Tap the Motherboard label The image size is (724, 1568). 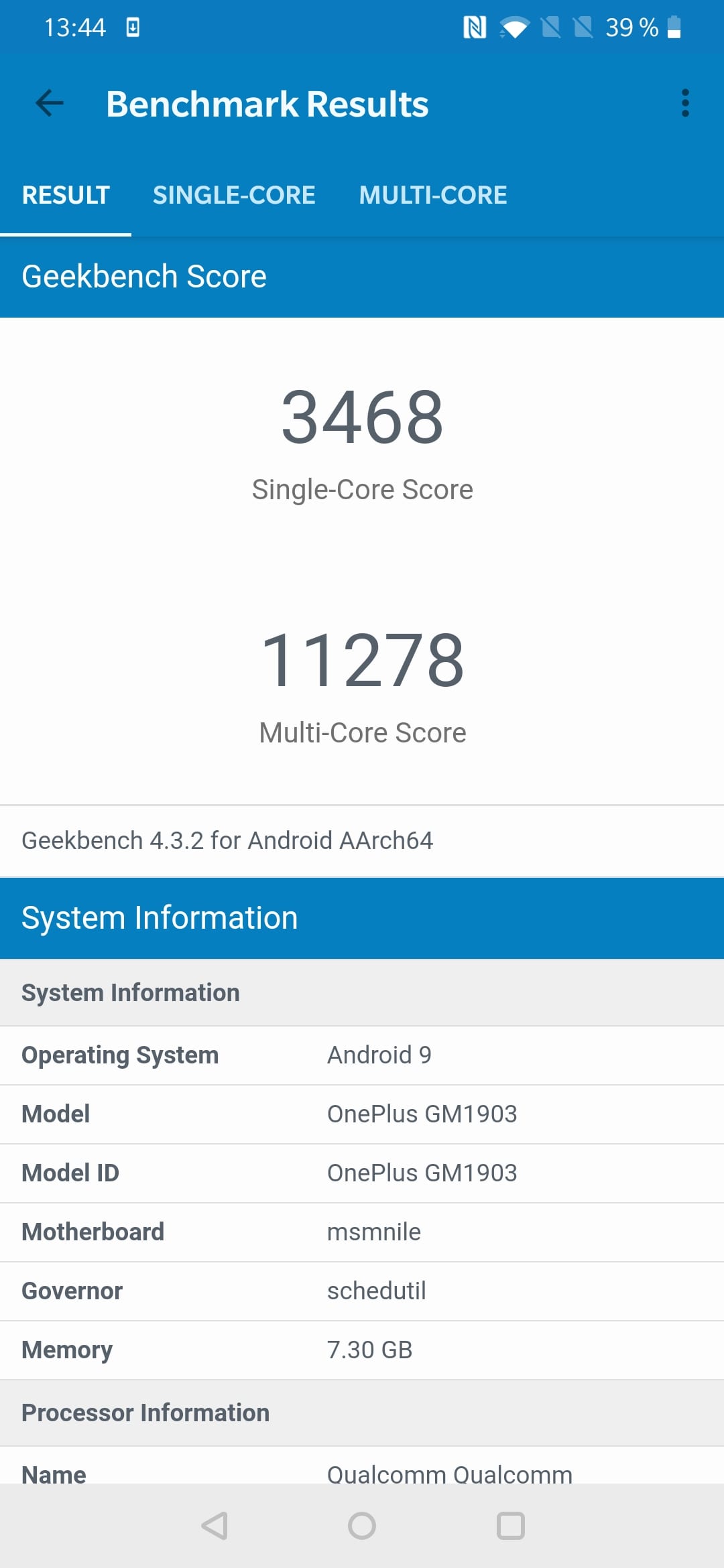(93, 1232)
